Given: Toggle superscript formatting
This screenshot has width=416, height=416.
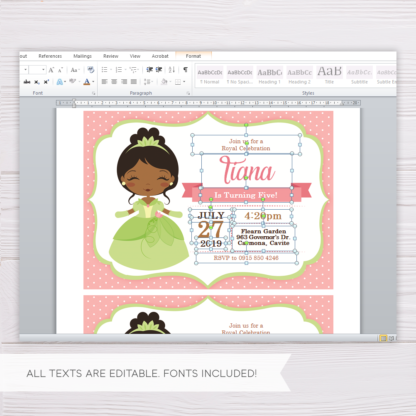Looking at the screenshot, I should pyautogui.click(x=46, y=82).
